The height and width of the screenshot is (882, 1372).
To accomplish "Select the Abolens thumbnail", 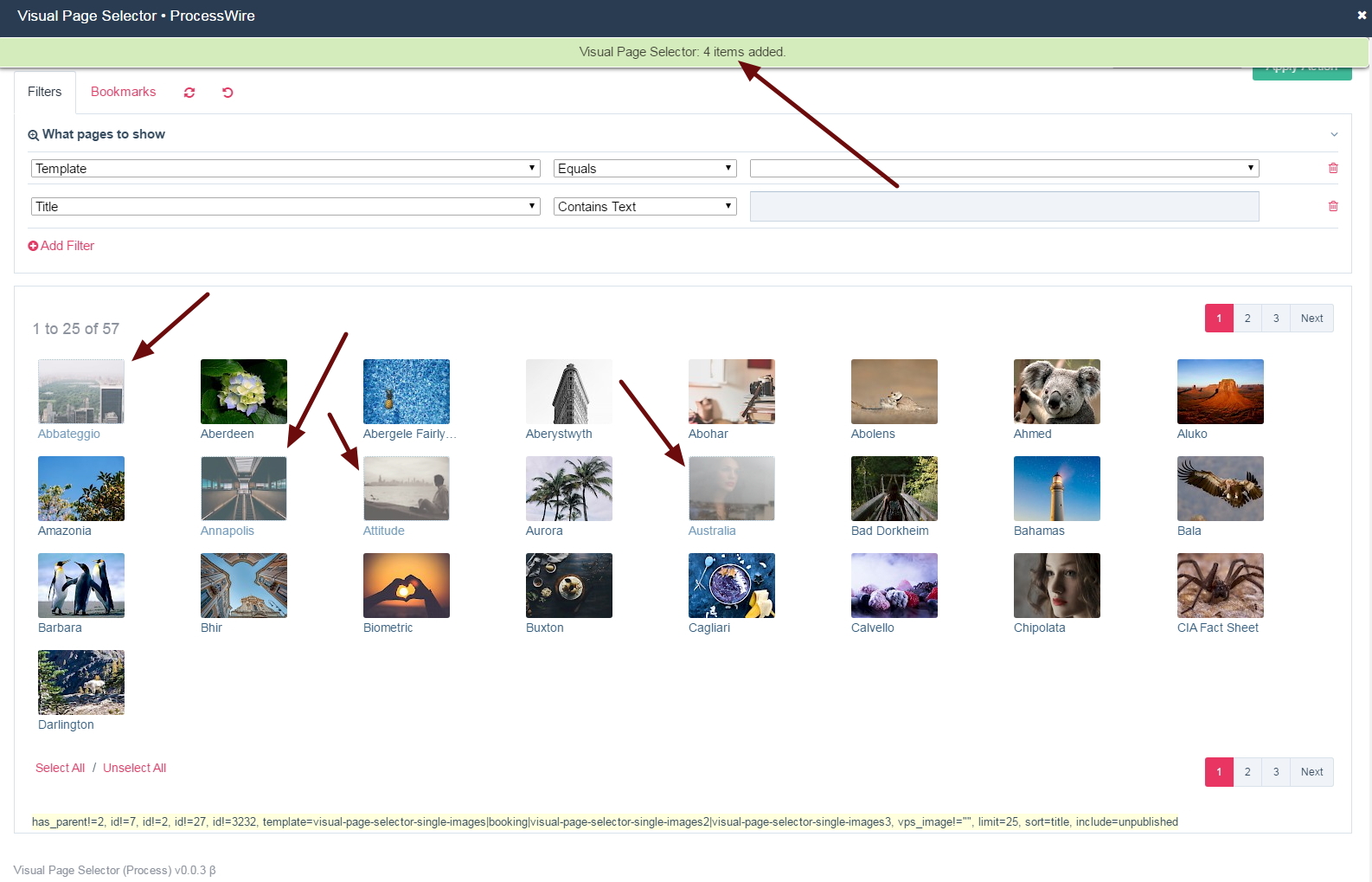I will (x=894, y=391).
